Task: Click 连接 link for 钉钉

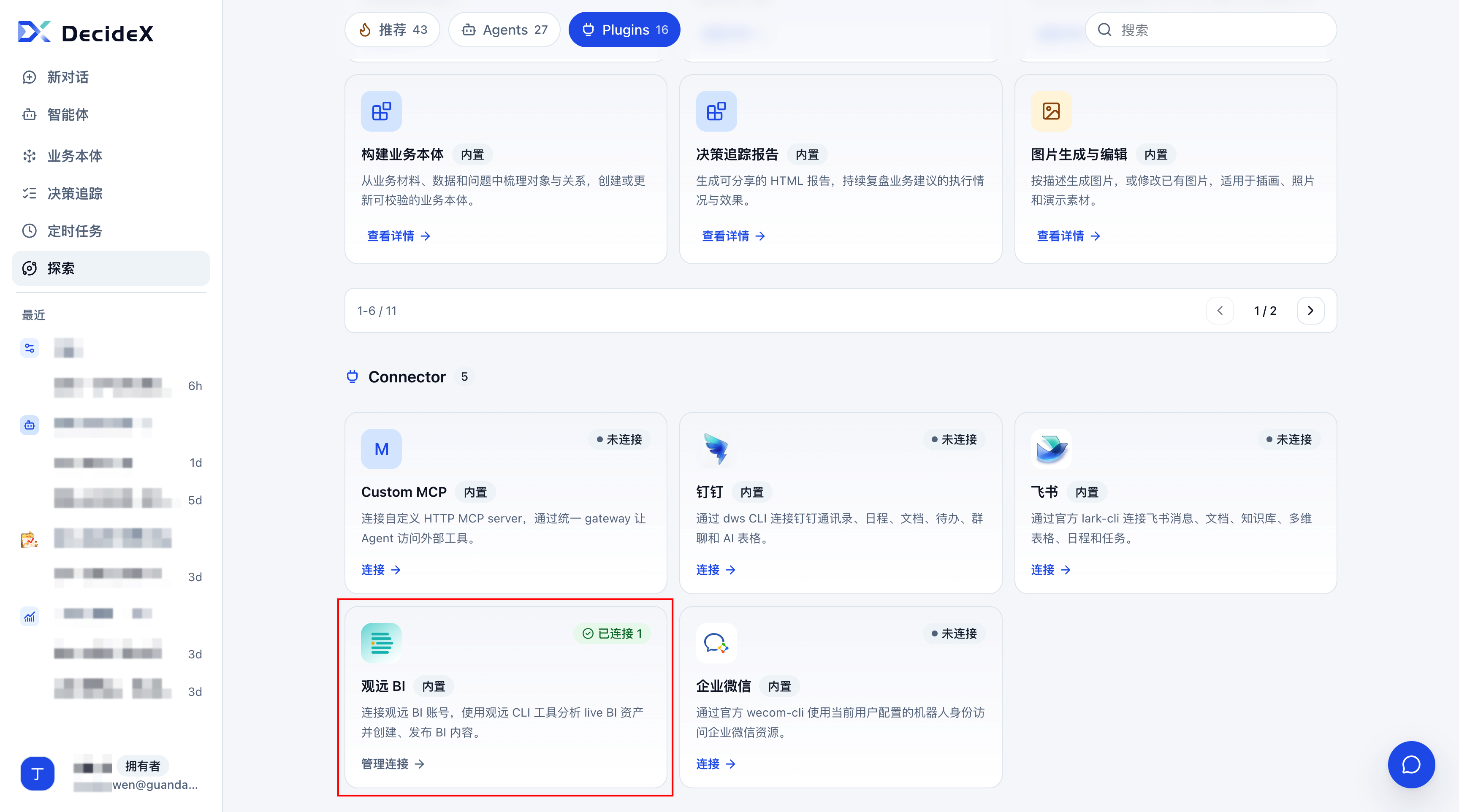Action: click(716, 570)
